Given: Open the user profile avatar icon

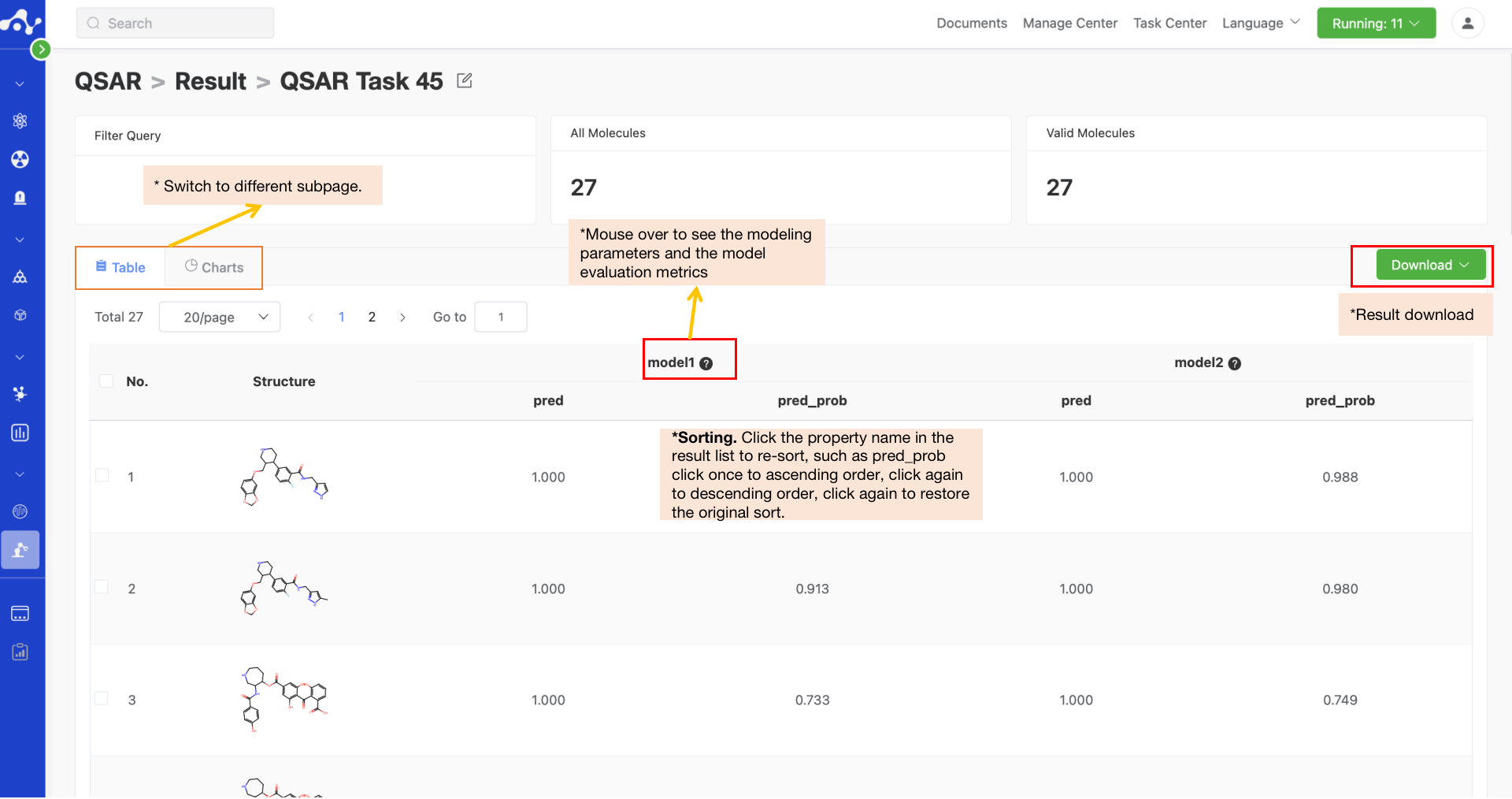Looking at the screenshot, I should point(1467,24).
